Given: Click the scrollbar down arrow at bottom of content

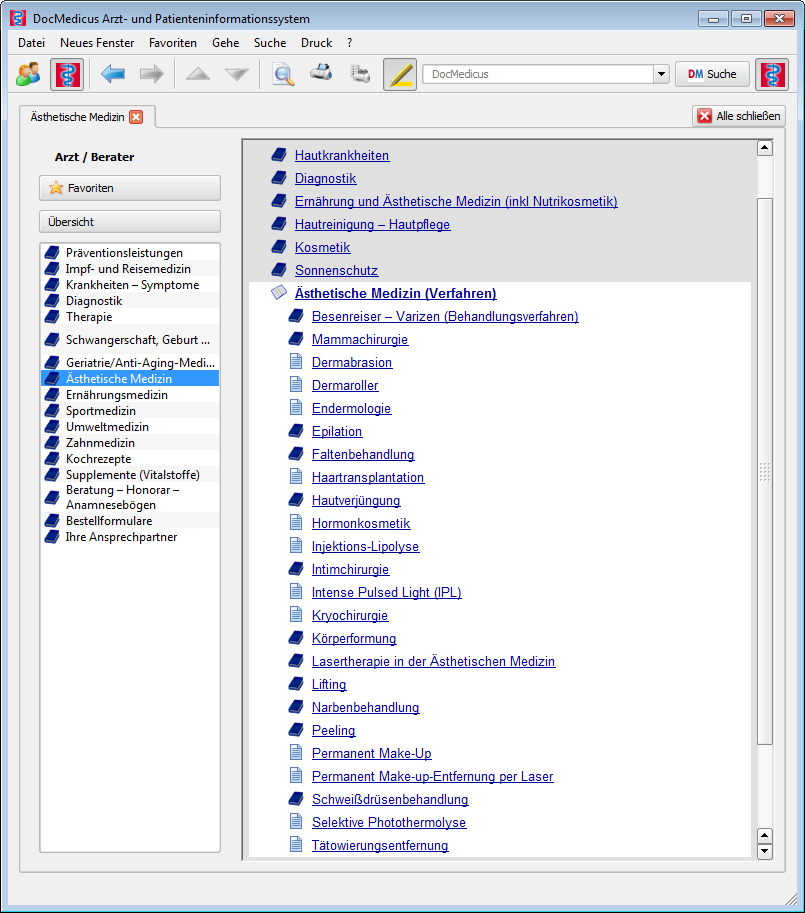Looking at the screenshot, I should 765,851.
